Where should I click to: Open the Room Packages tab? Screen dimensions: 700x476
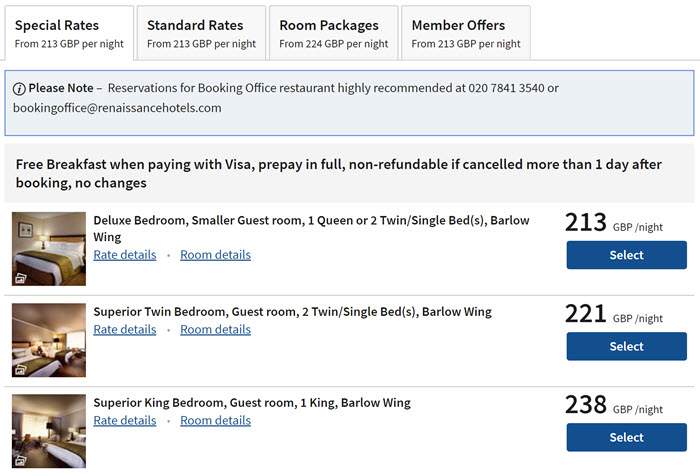pos(333,33)
